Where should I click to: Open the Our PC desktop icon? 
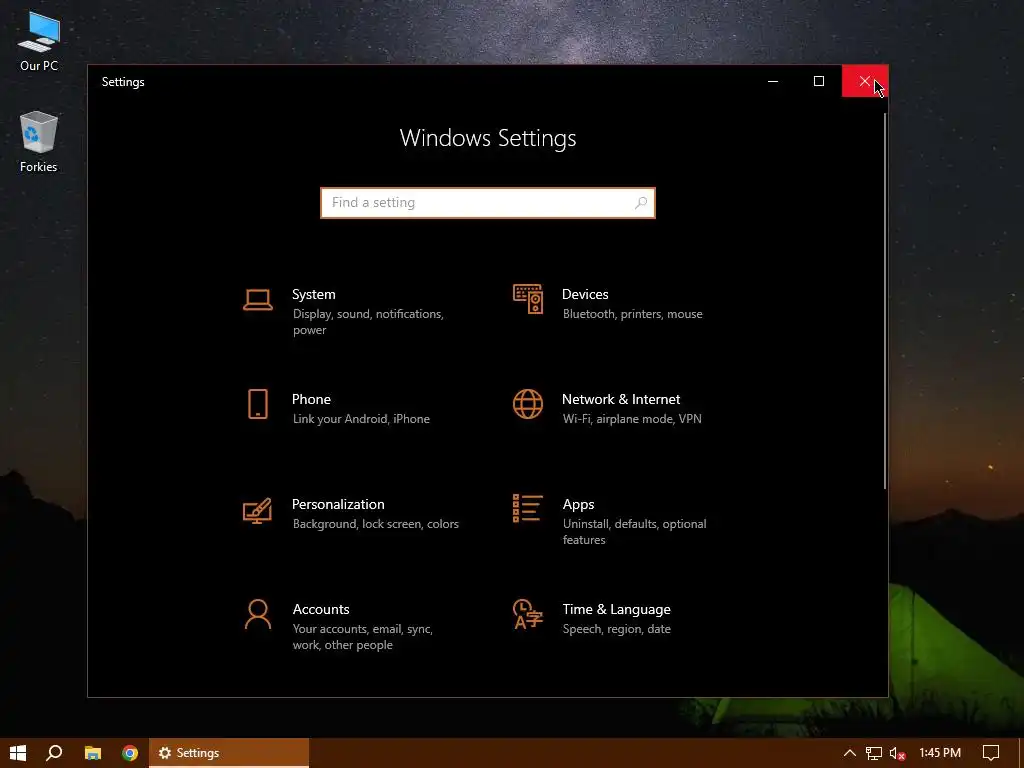[39, 41]
